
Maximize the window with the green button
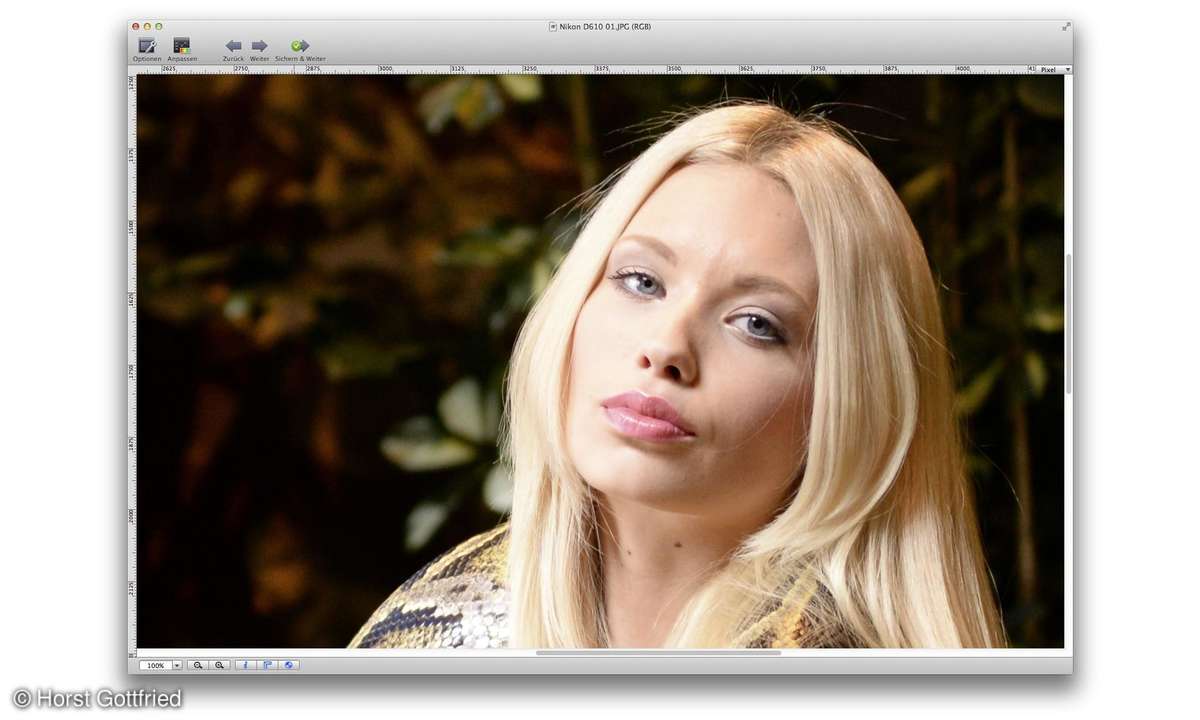click(158, 26)
